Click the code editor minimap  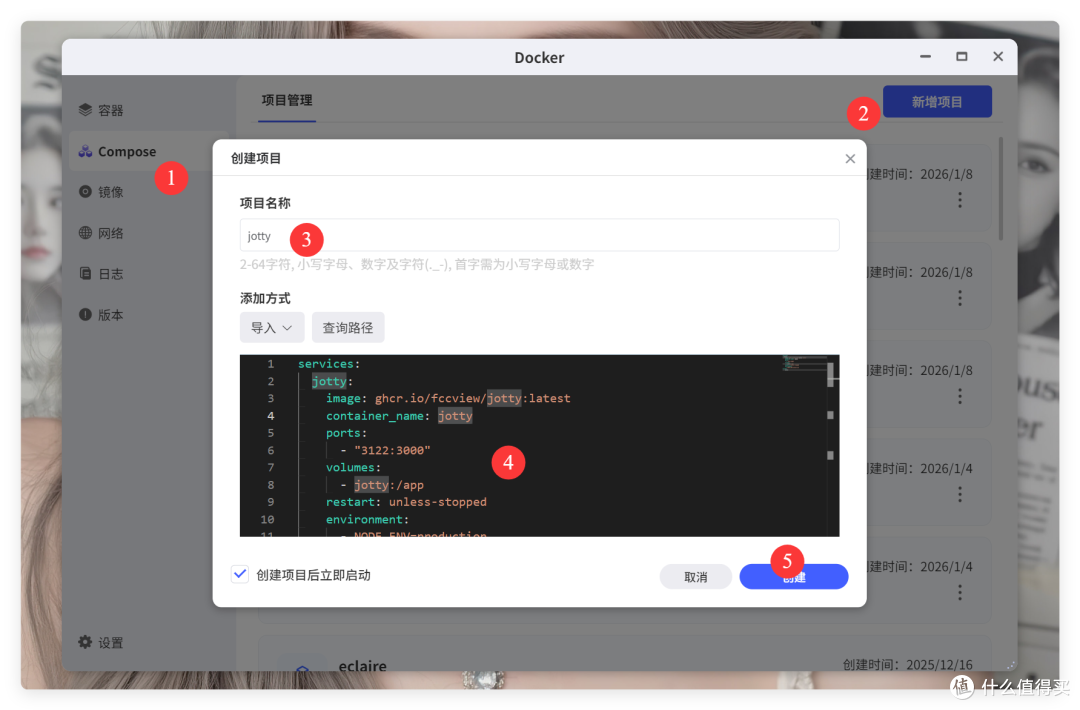[x=804, y=363]
